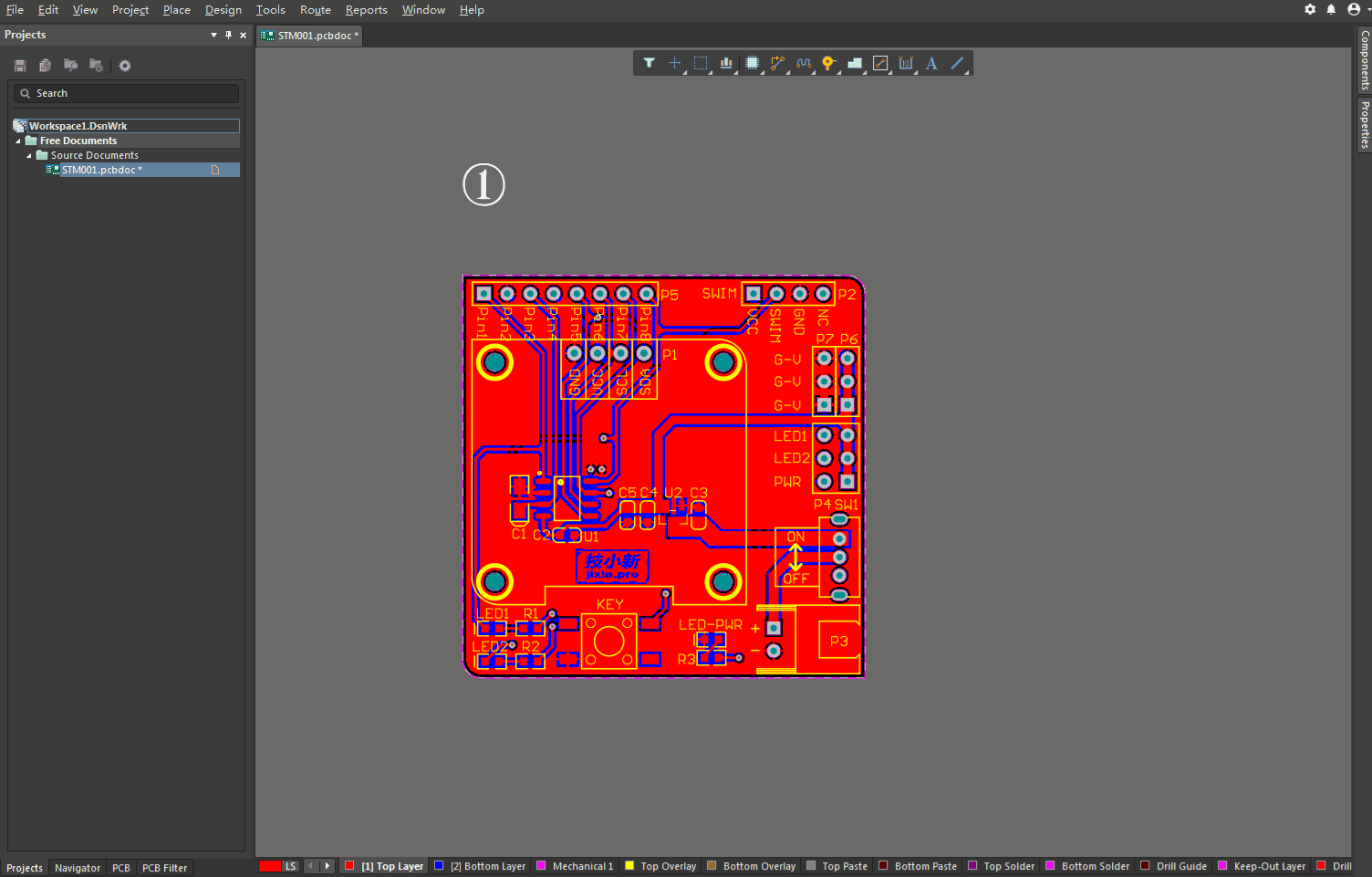1372x877 pixels.
Task: Click the align objects bar-chart icon
Action: [x=726, y=63]
